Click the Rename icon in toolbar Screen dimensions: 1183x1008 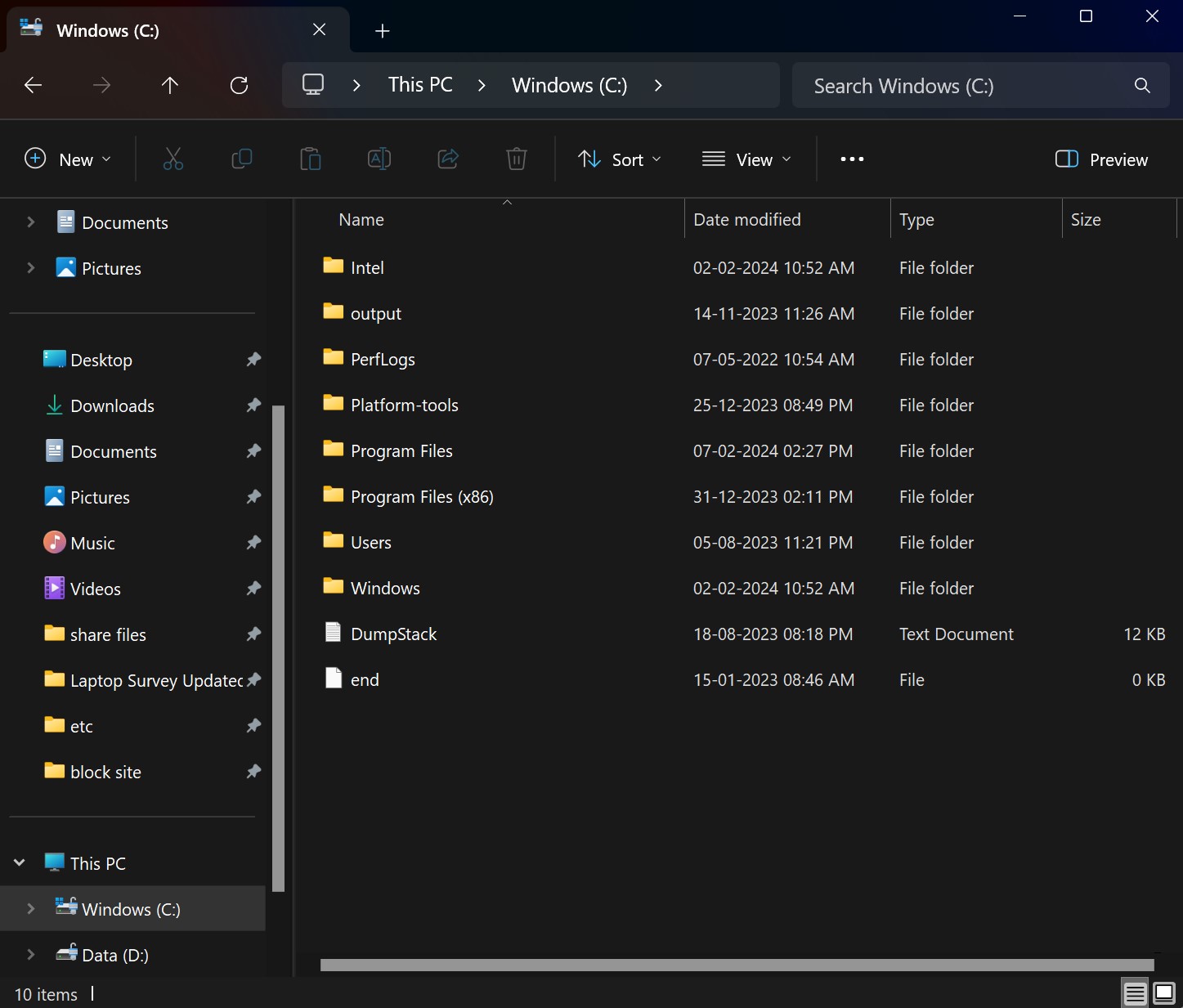[379, 159]
